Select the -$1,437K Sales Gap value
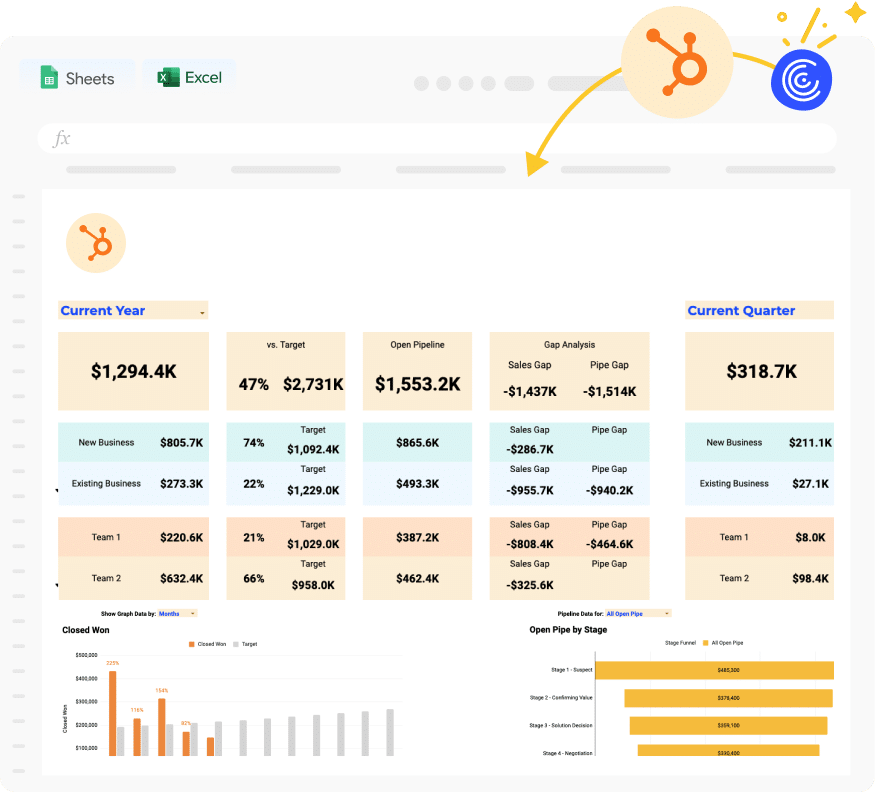875x793 pixels. 530,391
